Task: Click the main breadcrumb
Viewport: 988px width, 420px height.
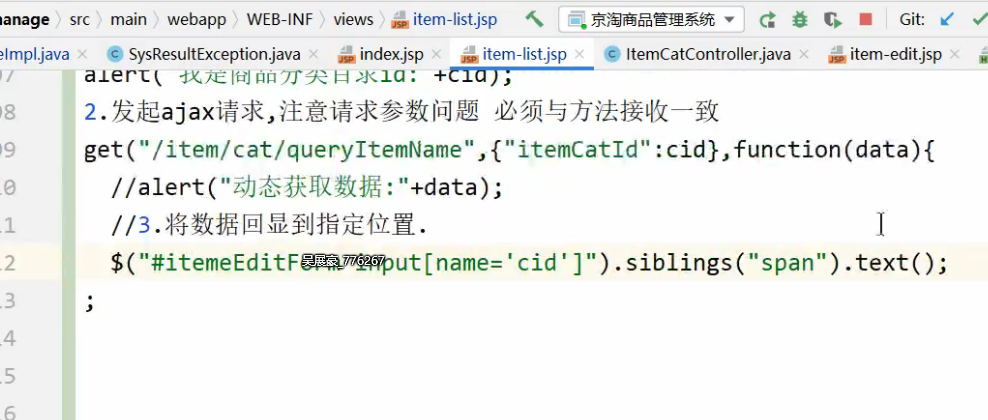Action: pyautogui.click(x=129, y=20)
